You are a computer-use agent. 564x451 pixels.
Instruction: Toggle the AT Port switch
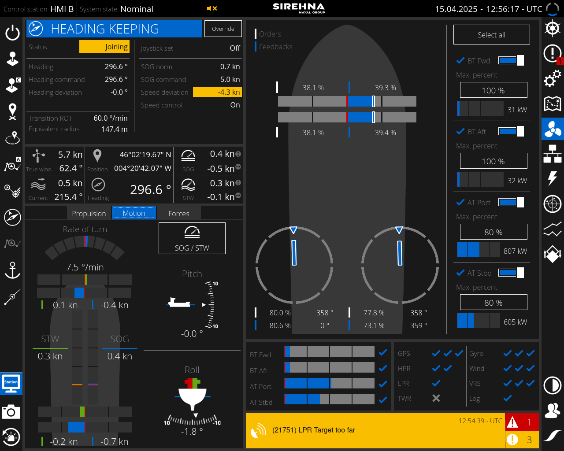(x=511, y=202)
